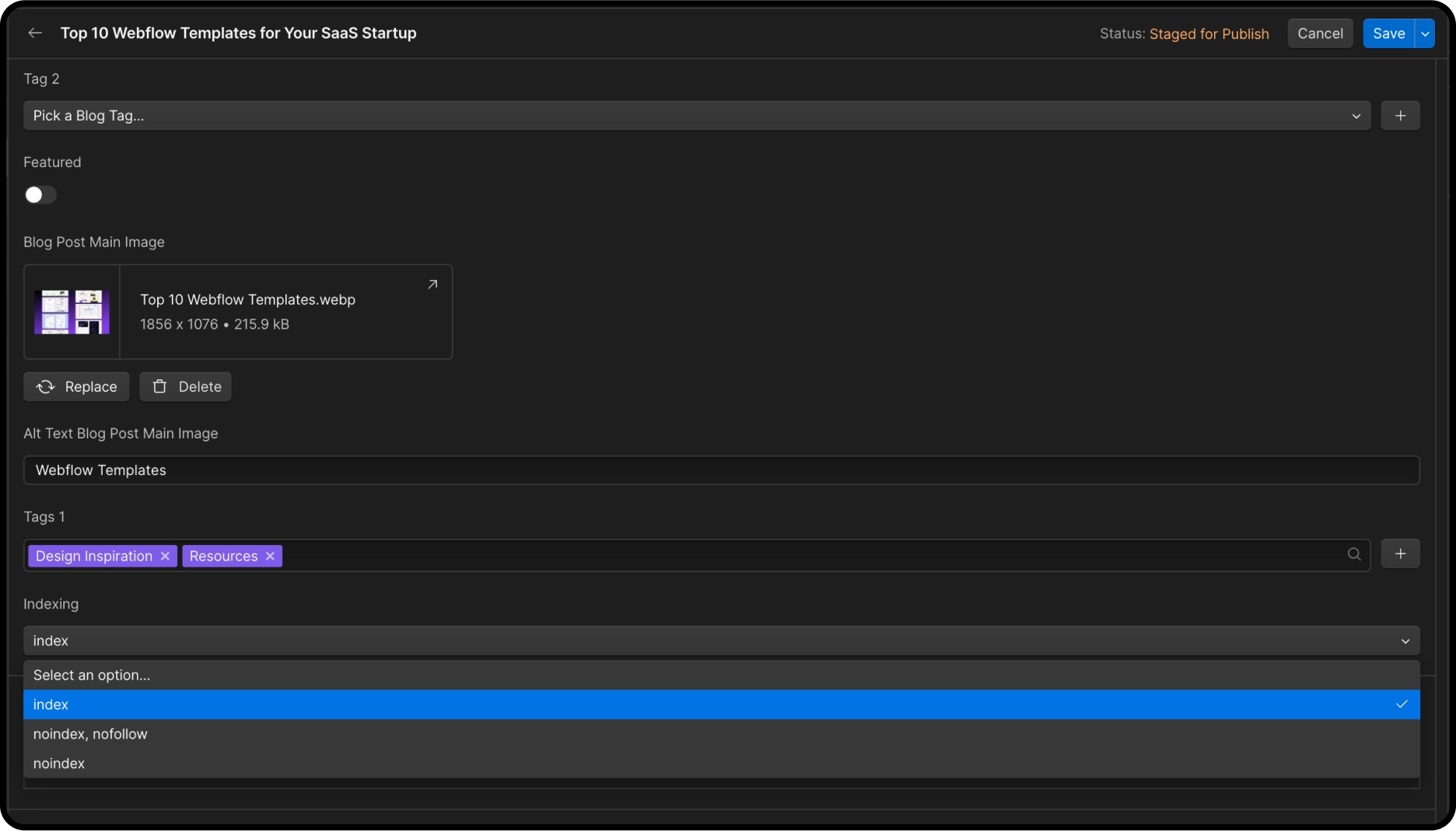Click image size '1856 x 1076 • 215.9 kB'
Viewport: 1456px width, 831px height.
click(x=215, y=324)
